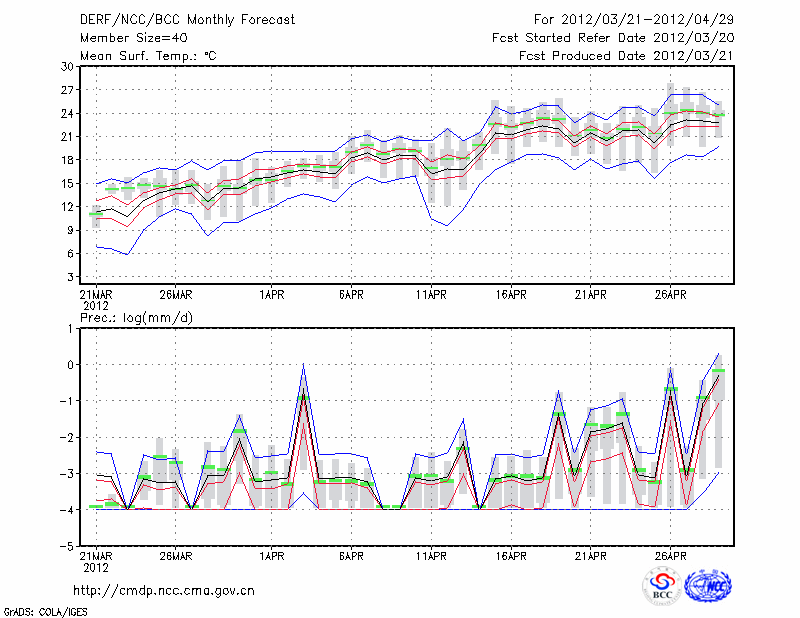Click 16APR on the temperature chart axis
The width and height of the screenshot is (800, 618).
[511, 295]
